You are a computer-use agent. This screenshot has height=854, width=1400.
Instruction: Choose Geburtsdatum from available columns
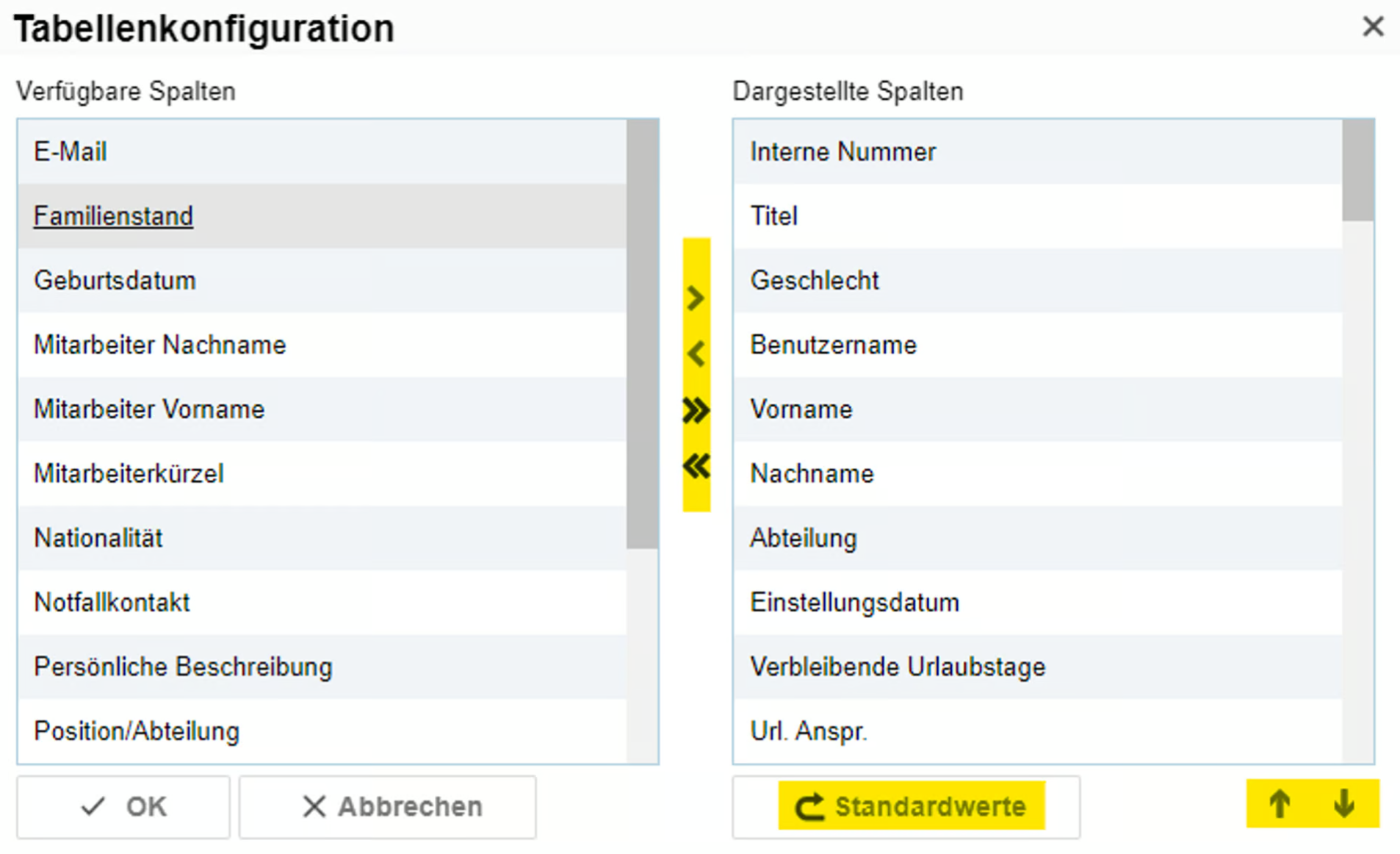(x=115, y=280)
